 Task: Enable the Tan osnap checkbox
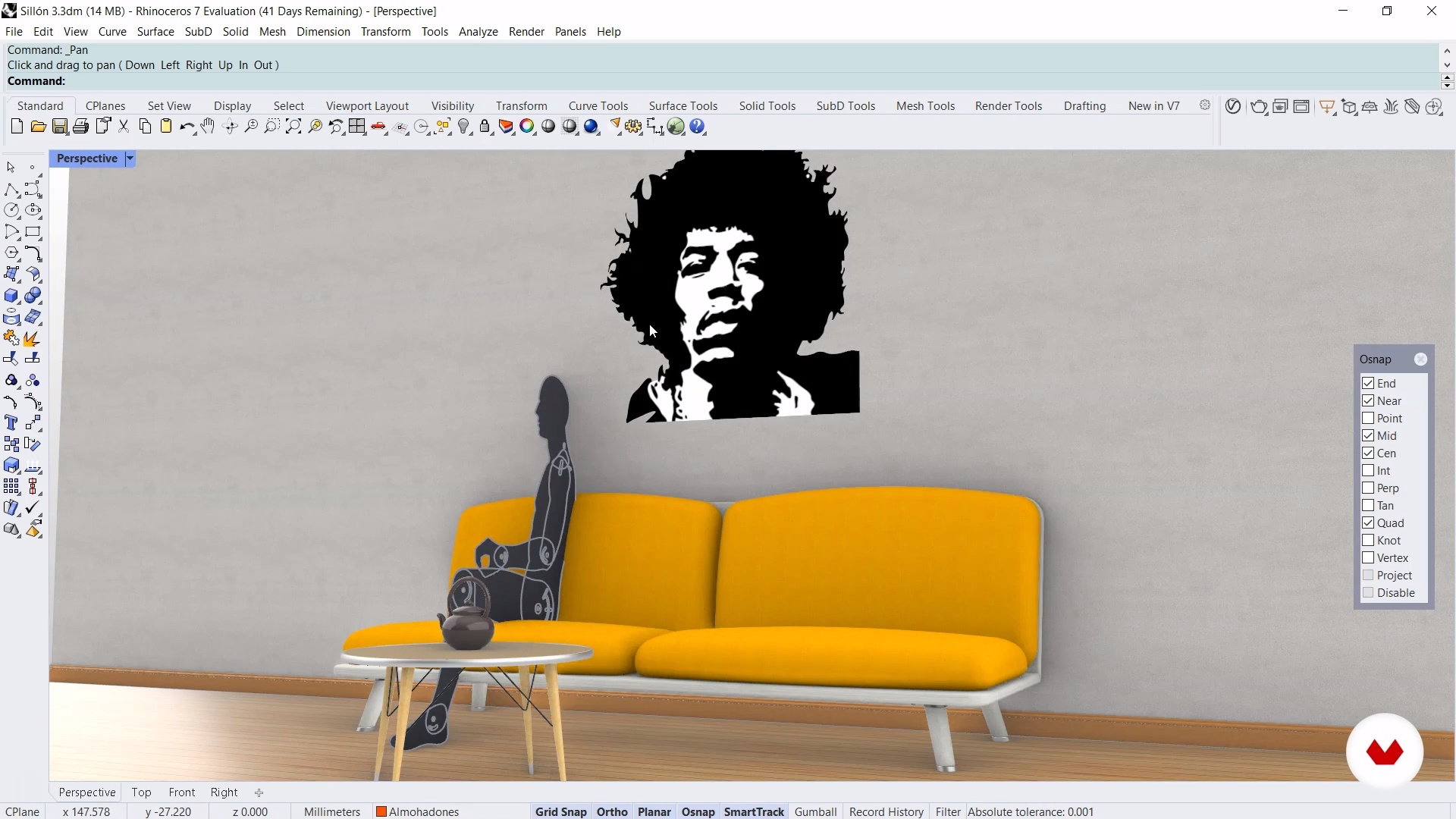1368,506
